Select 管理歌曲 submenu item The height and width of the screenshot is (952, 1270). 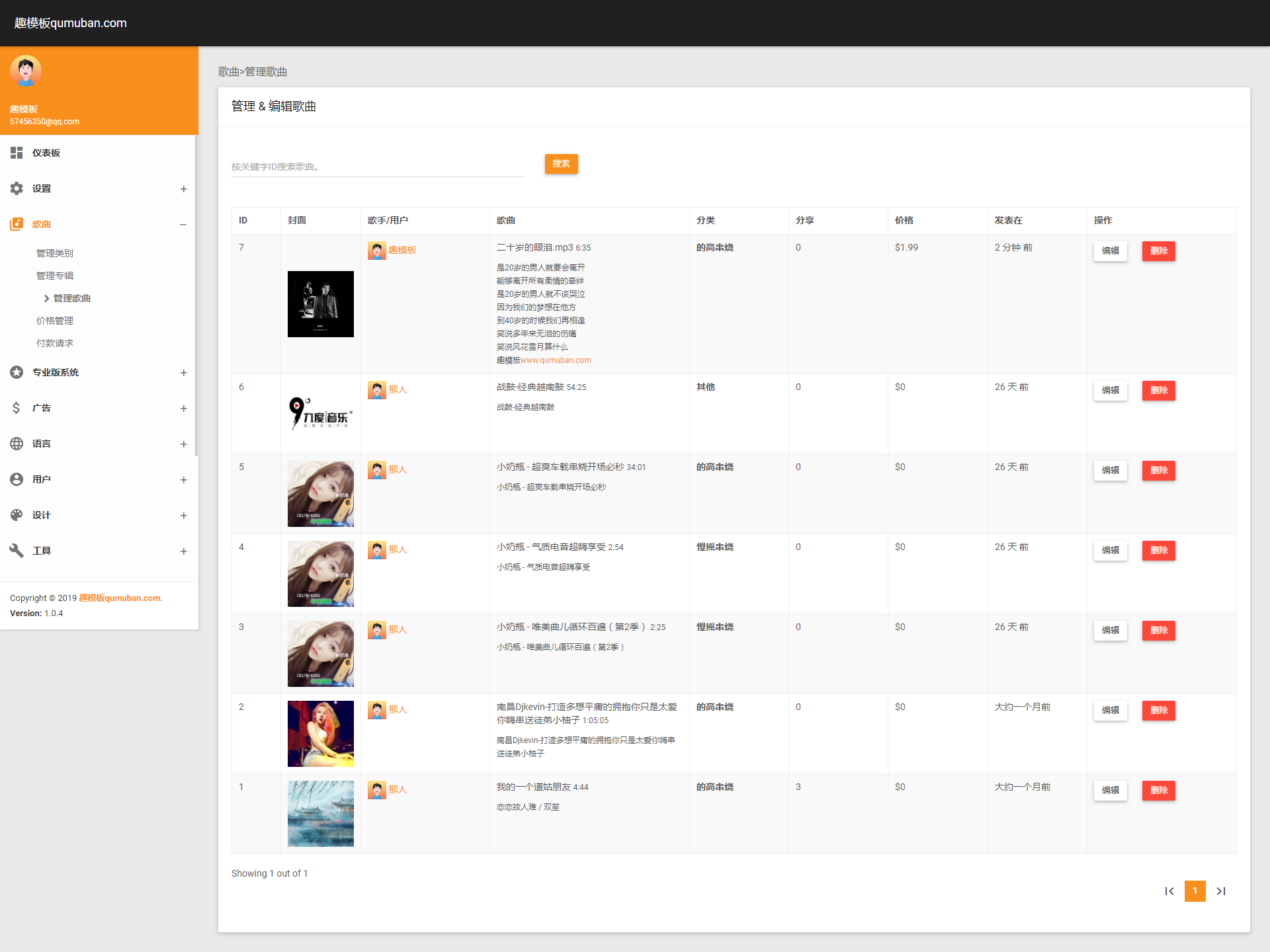[x=72, y=298]
